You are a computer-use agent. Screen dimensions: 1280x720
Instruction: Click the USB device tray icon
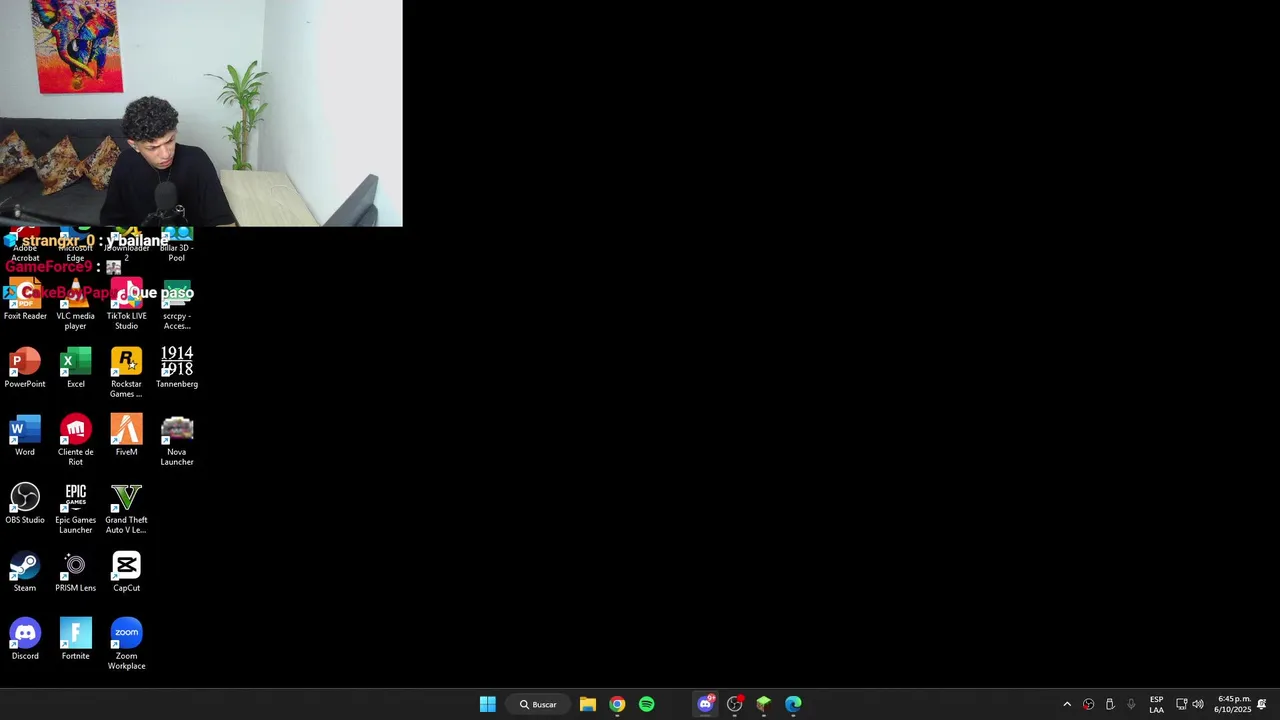[1110, 704]
